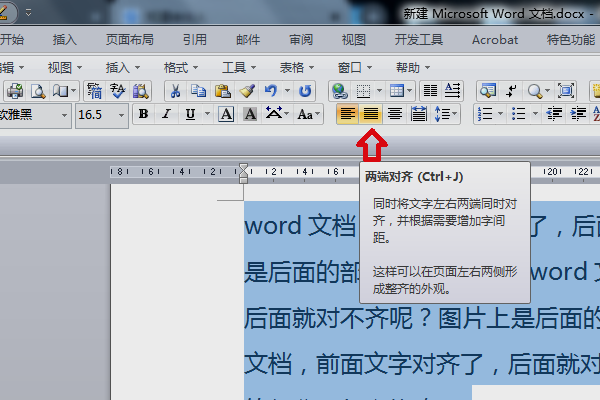Click the Full Screen view icon
Screen dimensions: 600x400
566,91
